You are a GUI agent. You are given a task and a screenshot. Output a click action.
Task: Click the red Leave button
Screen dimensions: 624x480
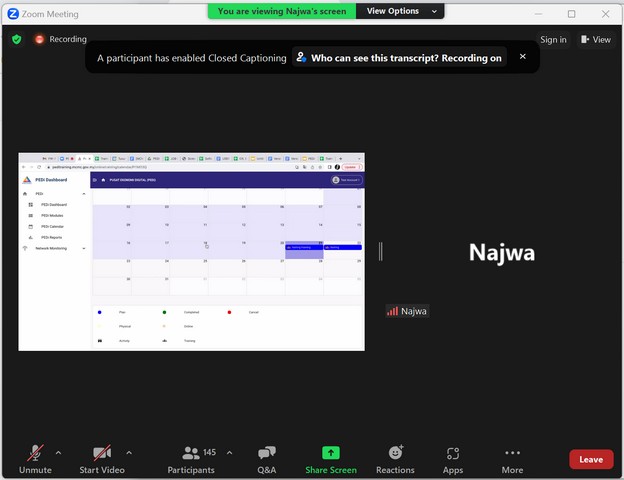pyautogui.click(x=590, y=459)
